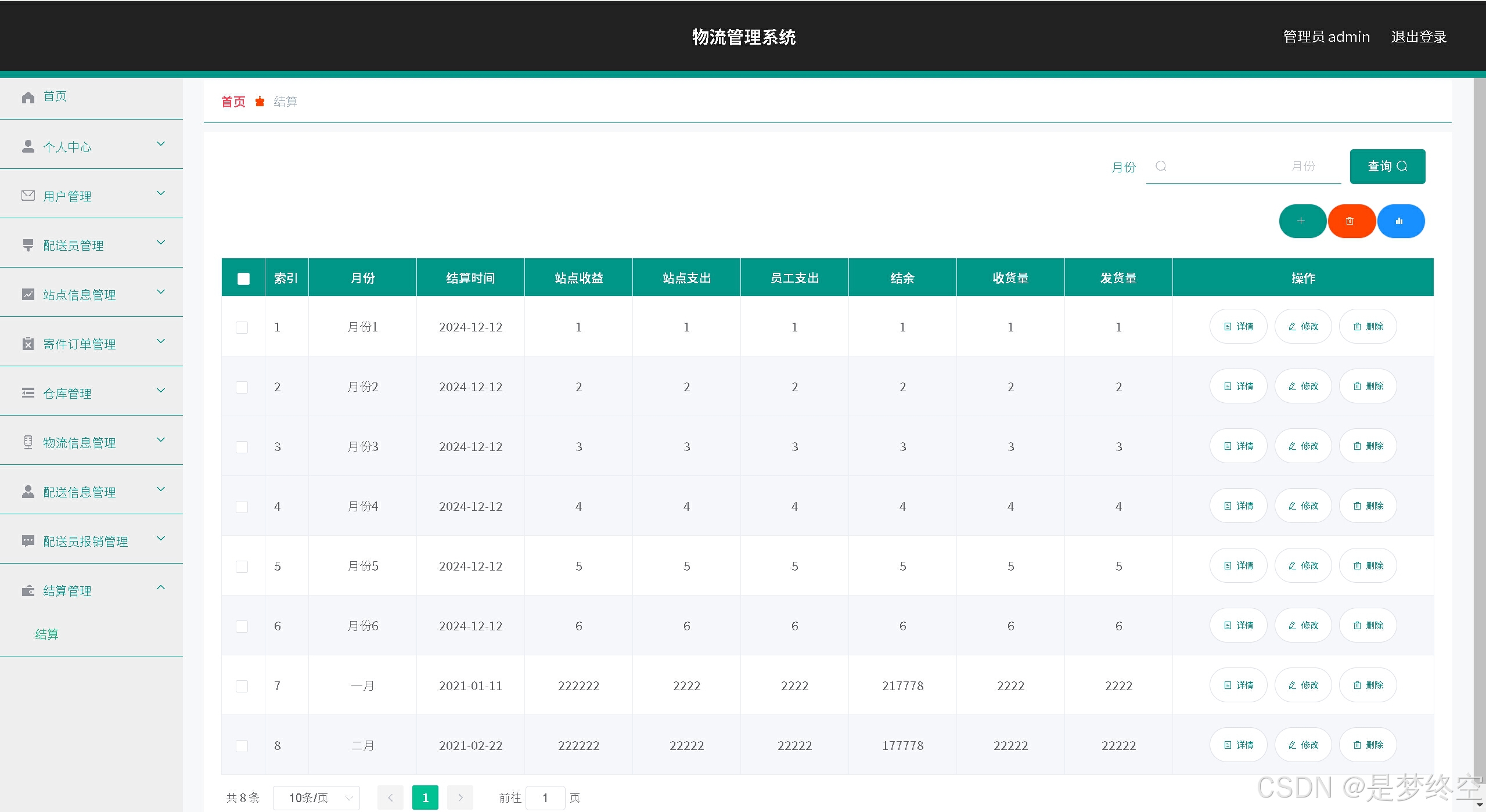
Task: Open the 10条/页 page size dropdown
Action: [316, 798]
